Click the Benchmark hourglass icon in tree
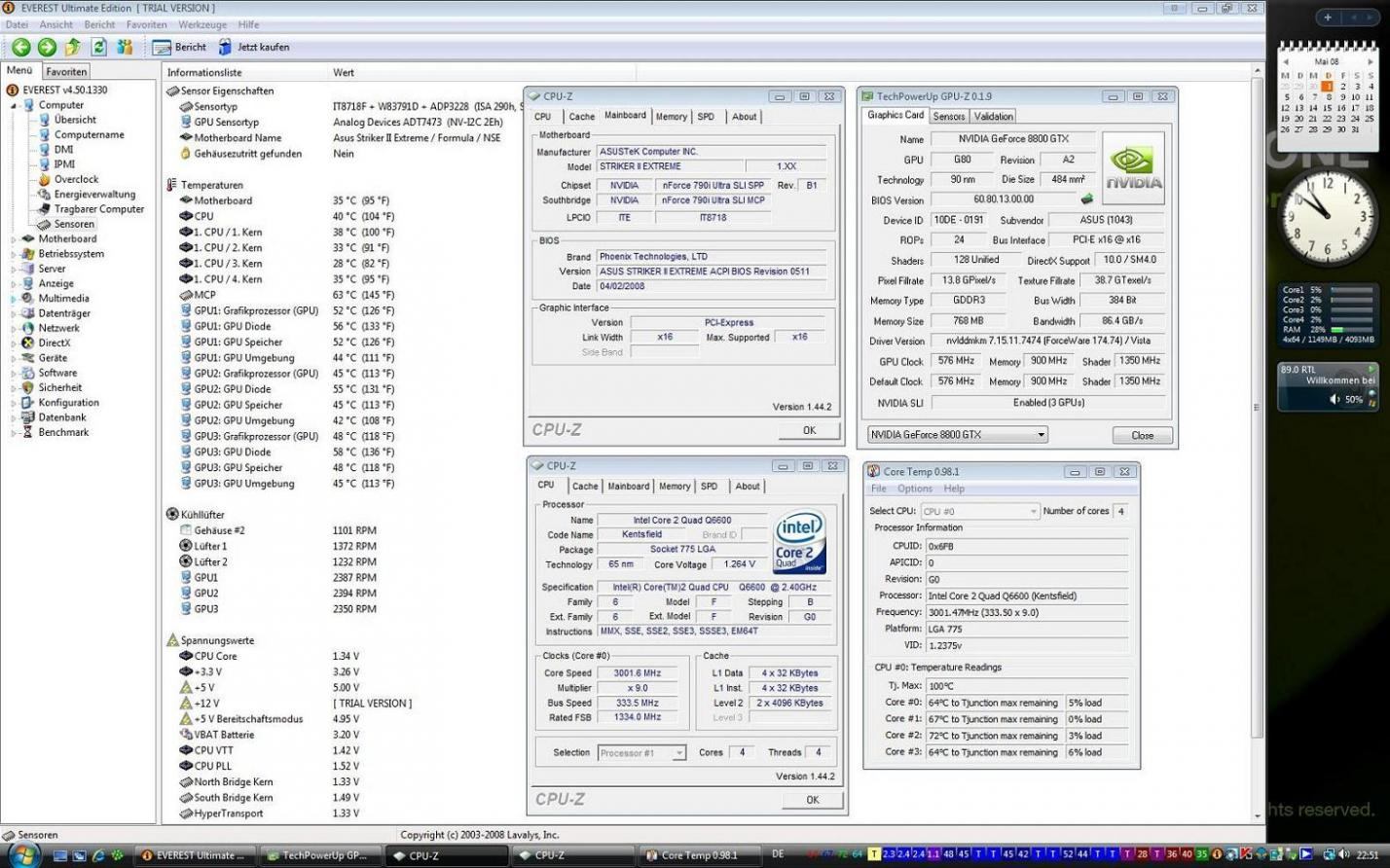This screenshot has width=1390, height=868. 28,432
